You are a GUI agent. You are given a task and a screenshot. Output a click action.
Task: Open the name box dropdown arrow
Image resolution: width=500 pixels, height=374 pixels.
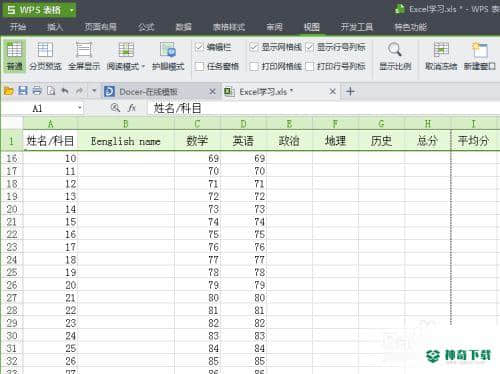click(79, 108)
